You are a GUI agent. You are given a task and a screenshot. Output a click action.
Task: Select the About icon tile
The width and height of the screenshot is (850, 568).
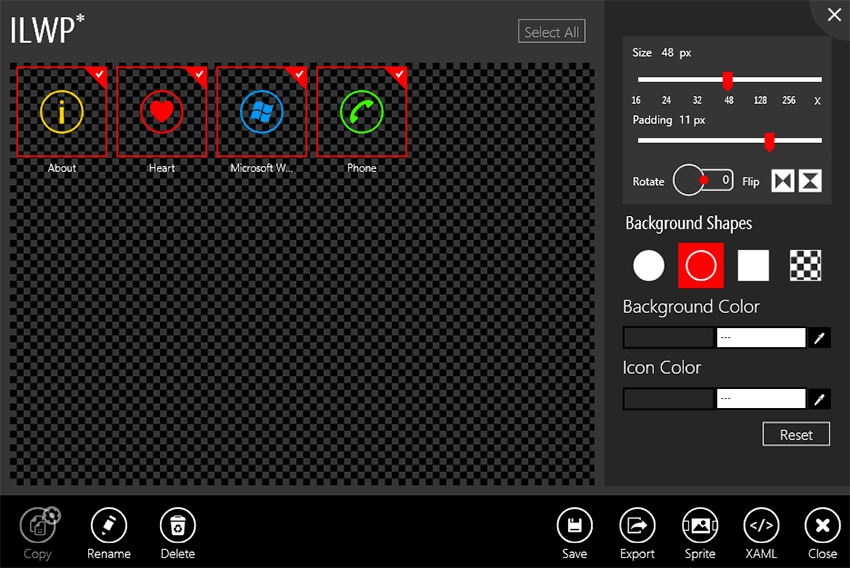[62, 112]
